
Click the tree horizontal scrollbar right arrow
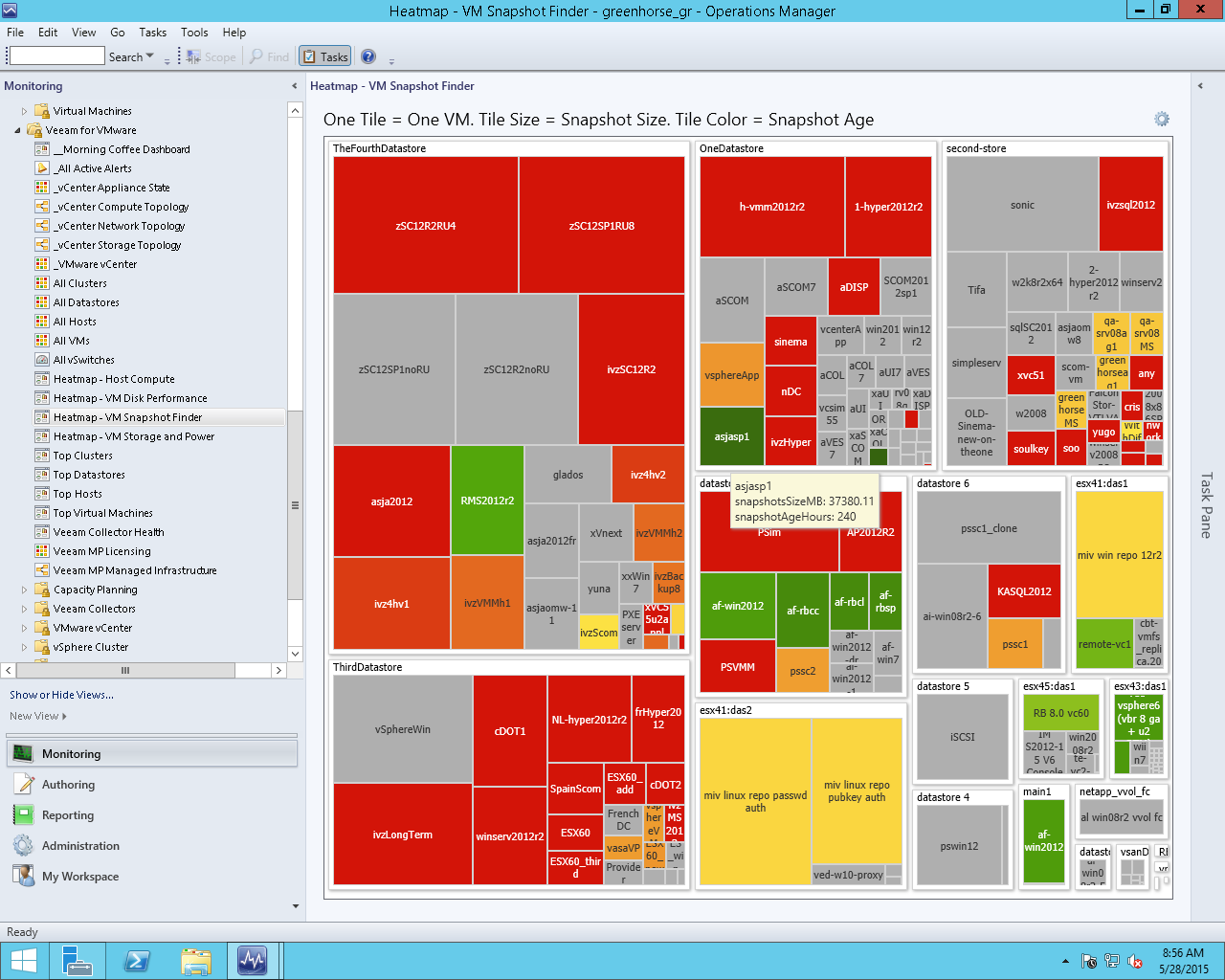pyautogui.click(x=278, y=670)
